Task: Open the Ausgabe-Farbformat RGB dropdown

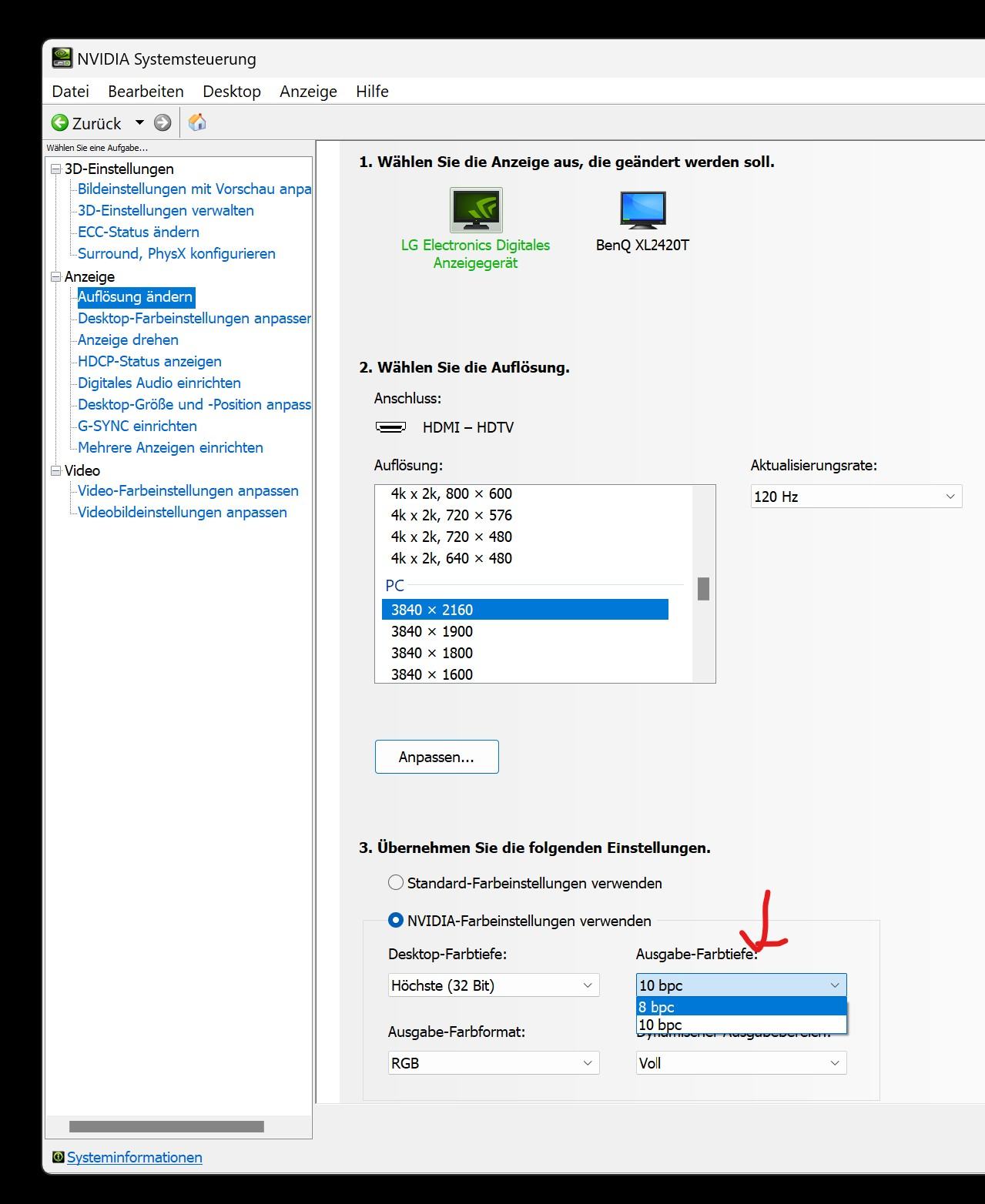Action: pos(494,1063)
